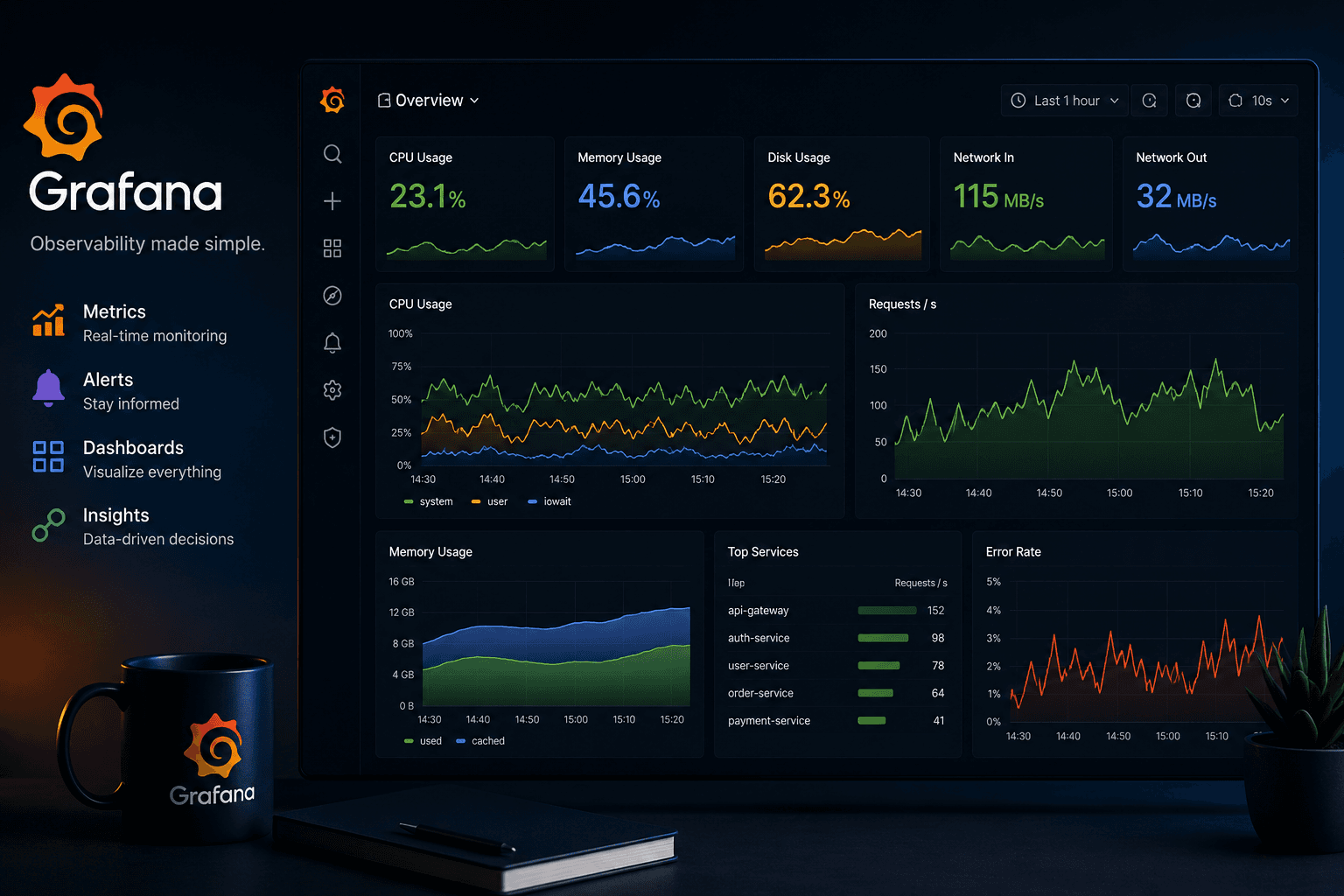The image size is (1344, 896).
Task: Toggle cached series in Memory Usage legend
Action: (x=480, y=741)
